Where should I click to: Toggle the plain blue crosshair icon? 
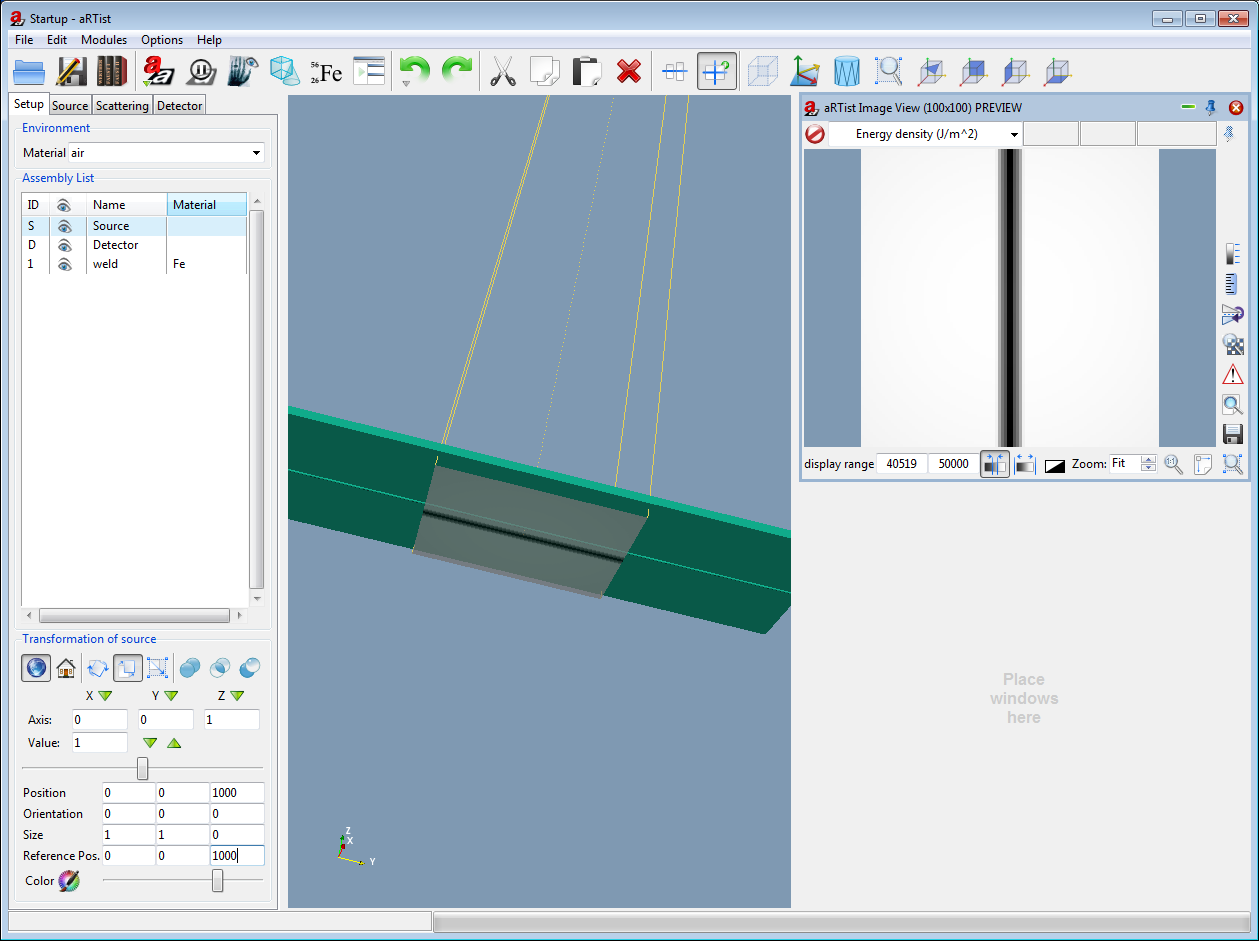[675, 71]
